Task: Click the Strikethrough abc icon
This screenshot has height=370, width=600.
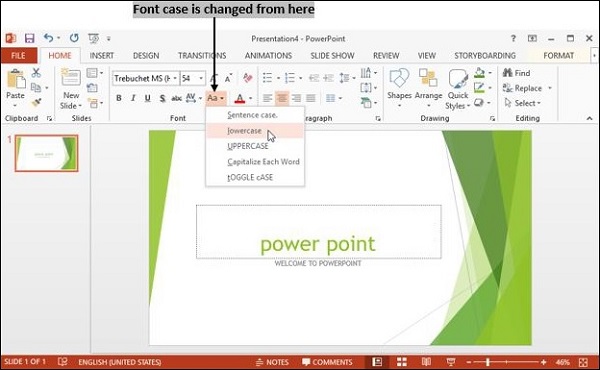Action: [176, 98]
